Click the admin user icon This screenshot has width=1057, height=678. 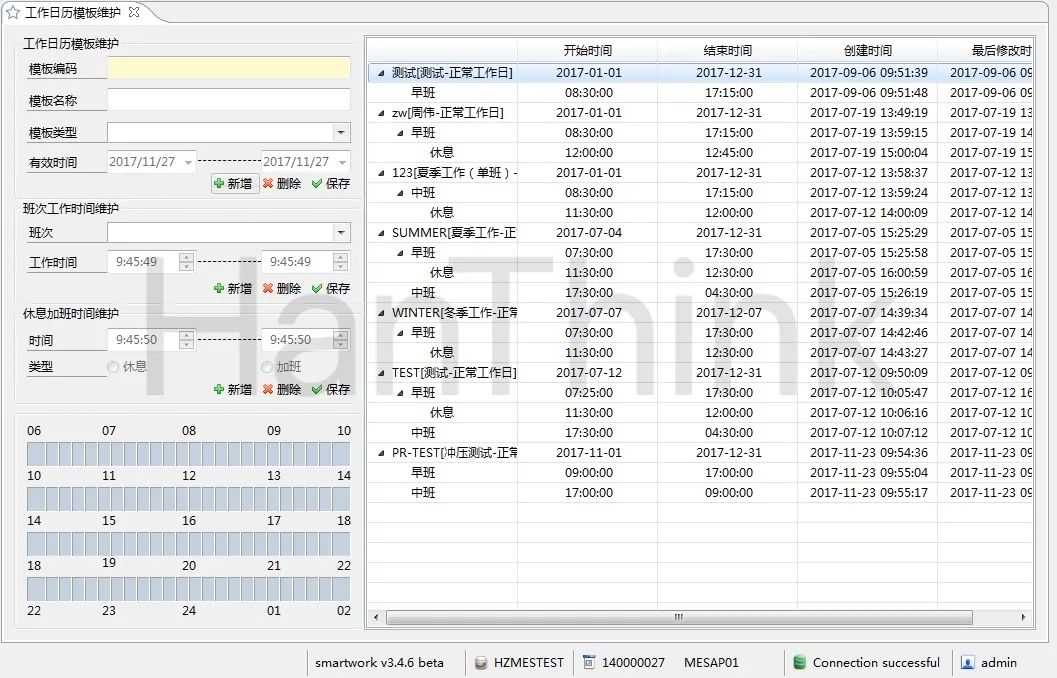tap(967, 662)
